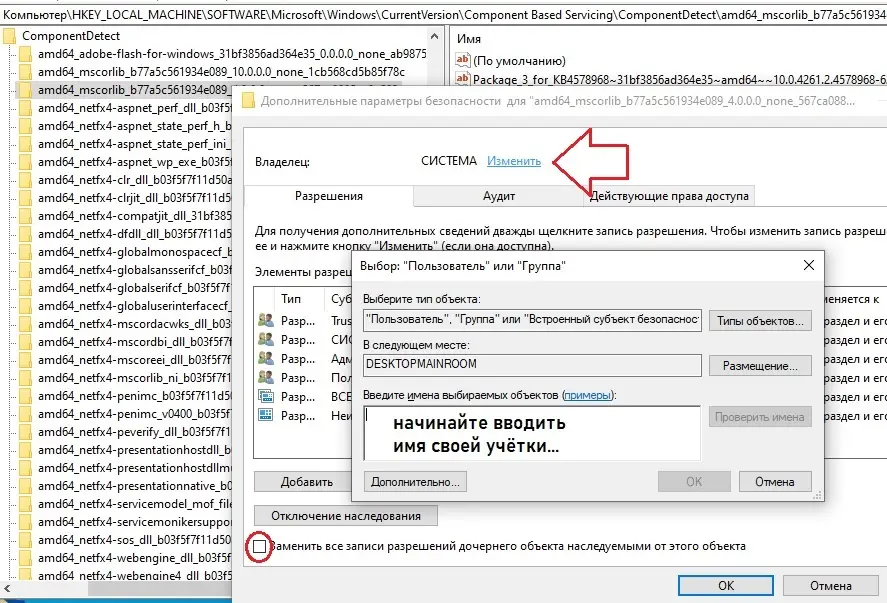Image resolution: width=887 pixels, height=603 pixels.
Task: Click the ВСЕ application package entry icon
Action: [x=266, y=396]
